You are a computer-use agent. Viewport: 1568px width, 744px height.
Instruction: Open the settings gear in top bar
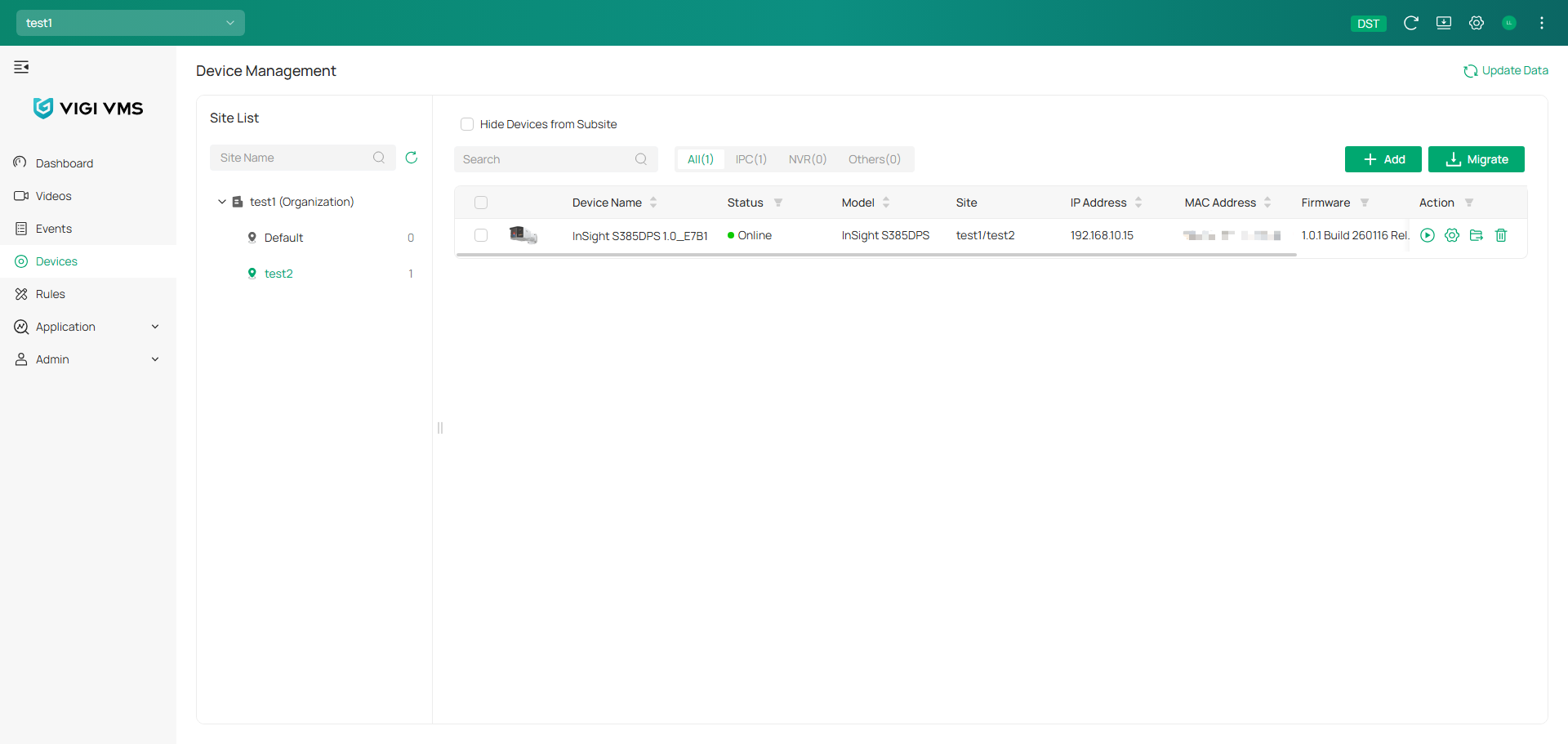[x=1477, y=23]
